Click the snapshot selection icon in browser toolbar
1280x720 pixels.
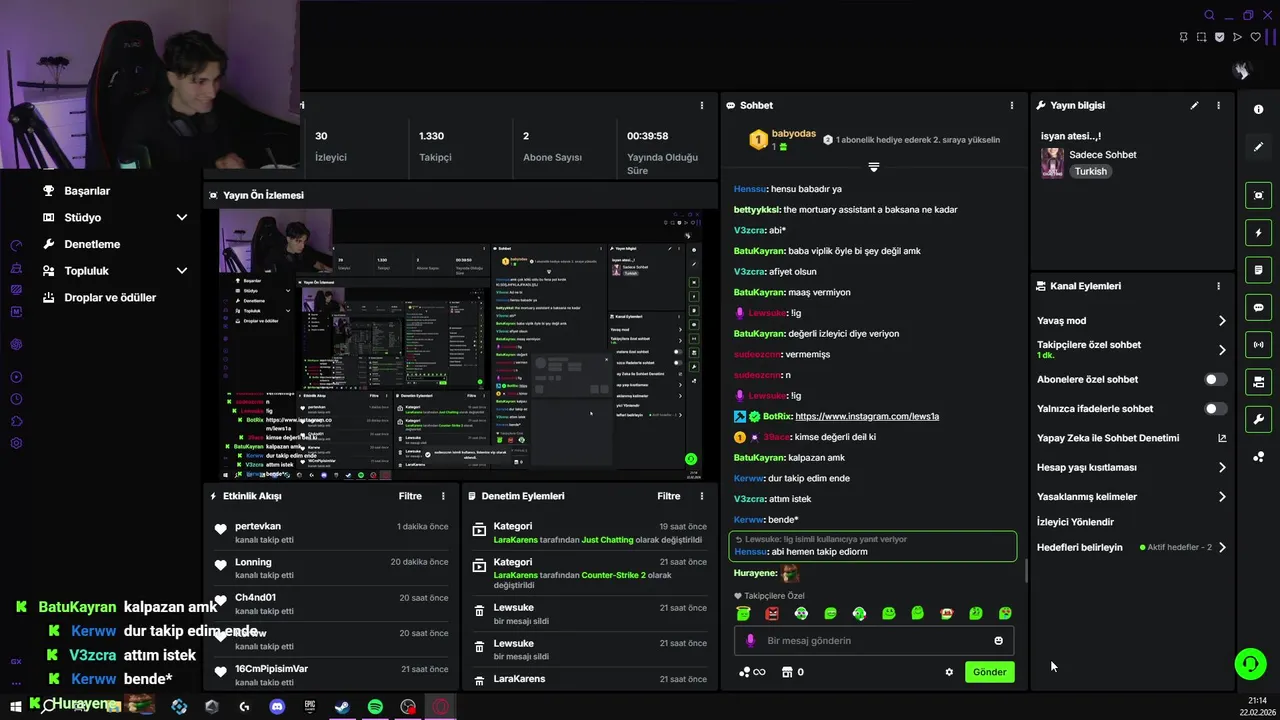[x=1201, y=37]
